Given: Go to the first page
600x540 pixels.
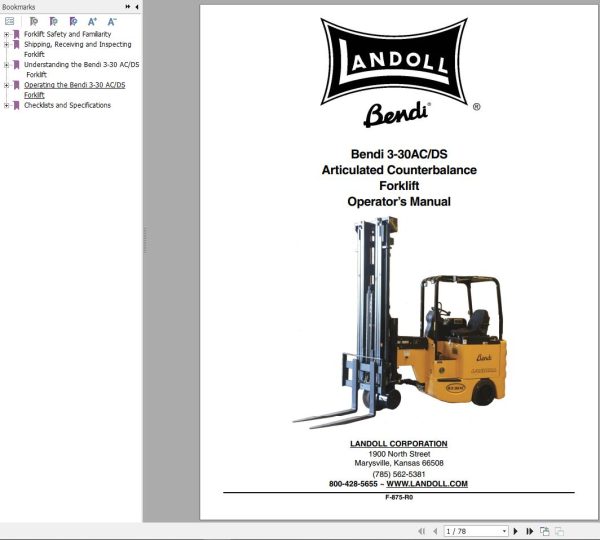Looking at the screenshot, I should coord(422,531).
